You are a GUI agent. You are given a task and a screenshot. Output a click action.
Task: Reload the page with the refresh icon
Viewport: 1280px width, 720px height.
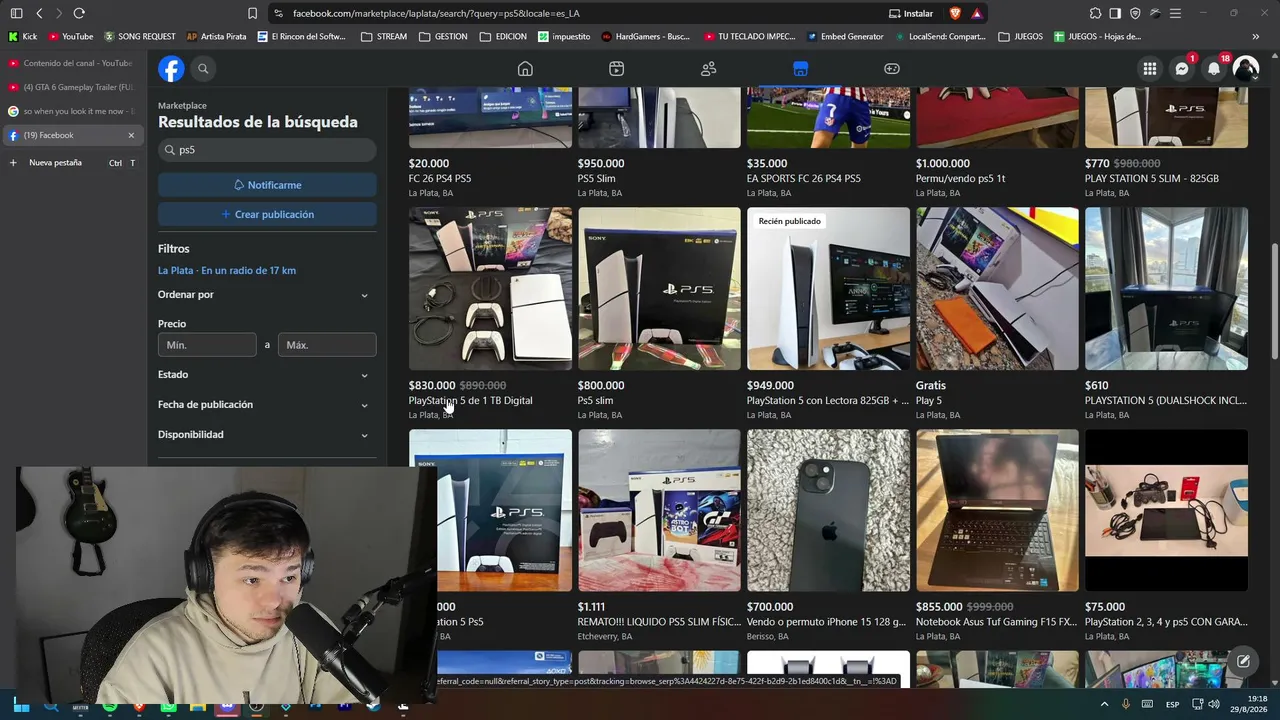click(79, 13)
